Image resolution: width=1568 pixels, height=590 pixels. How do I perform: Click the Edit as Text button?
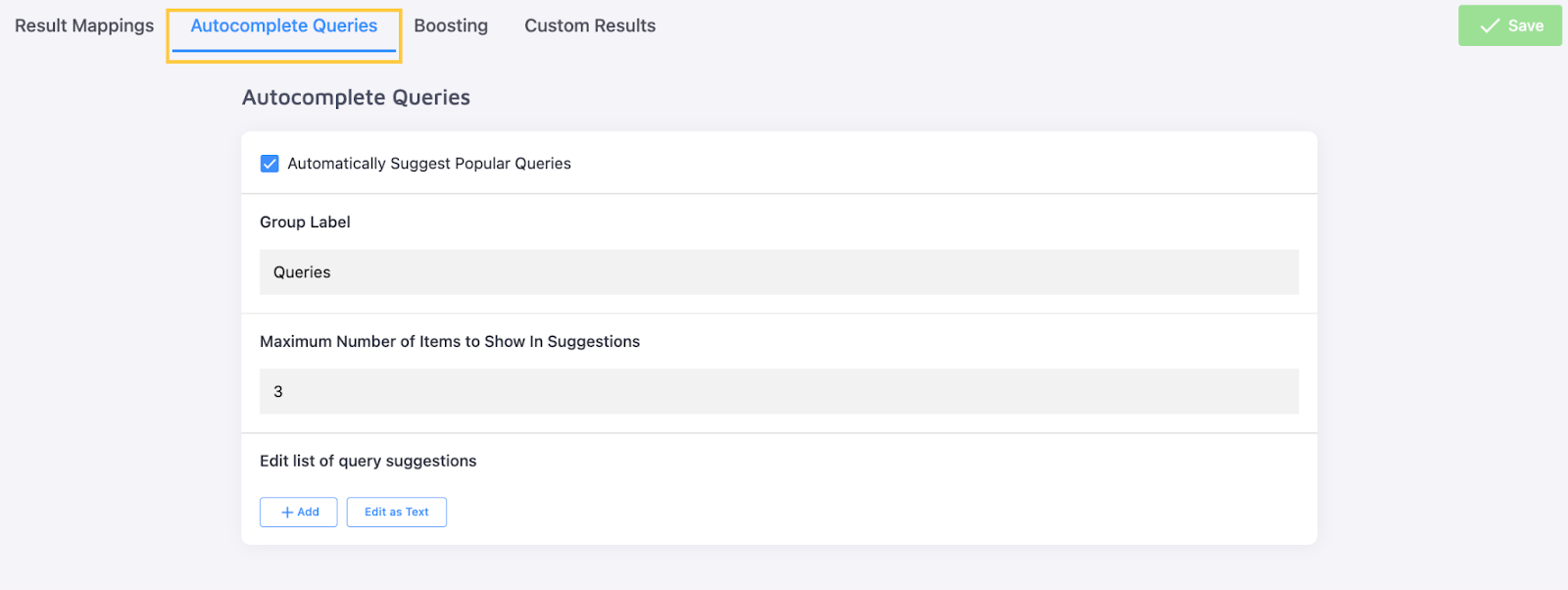tap(396, 512)
